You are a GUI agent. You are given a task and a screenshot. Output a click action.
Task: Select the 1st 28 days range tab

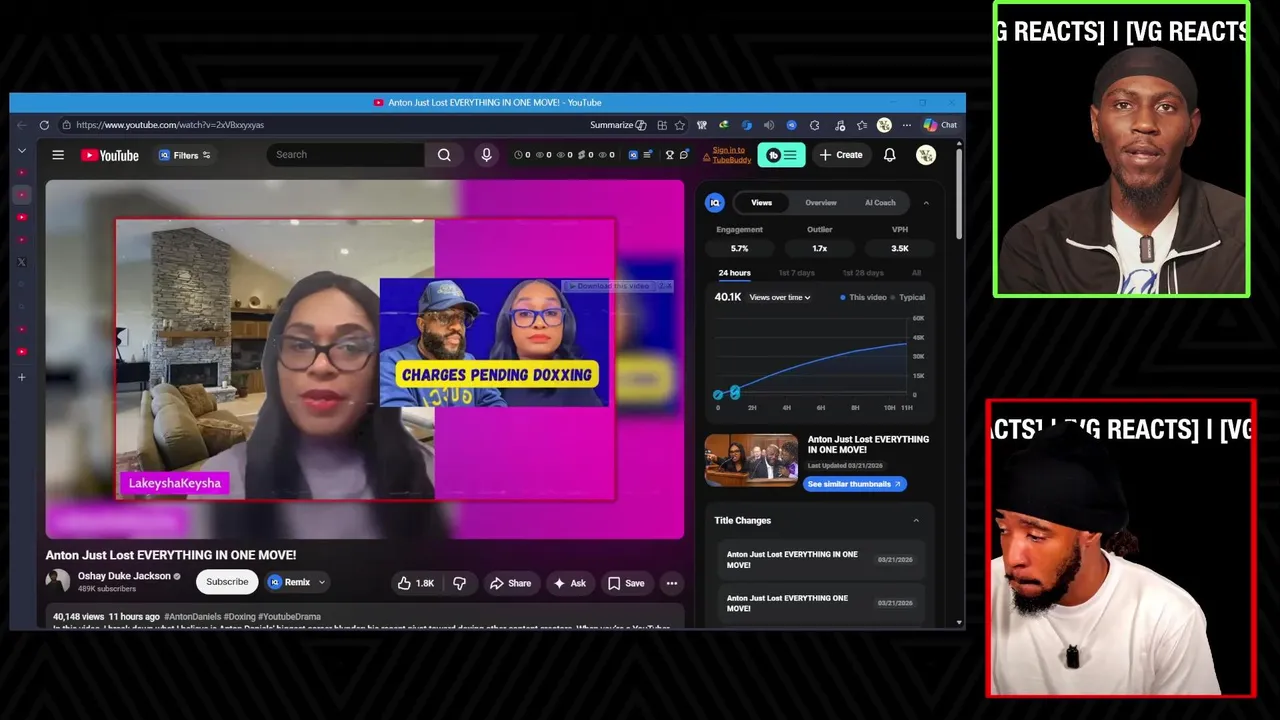(863, 273)
